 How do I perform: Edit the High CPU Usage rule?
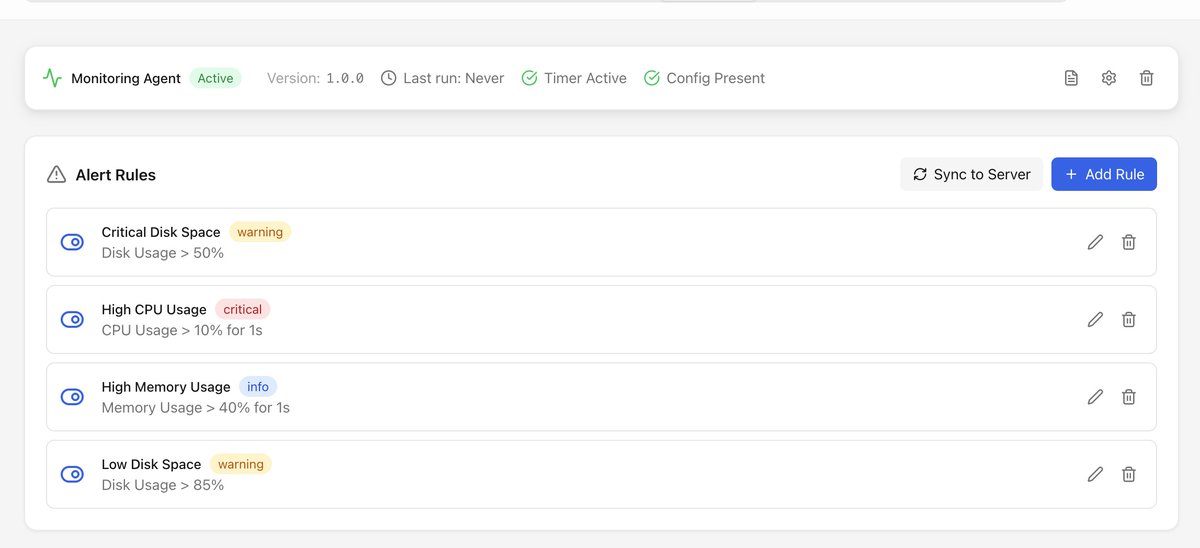point(1095,319)
